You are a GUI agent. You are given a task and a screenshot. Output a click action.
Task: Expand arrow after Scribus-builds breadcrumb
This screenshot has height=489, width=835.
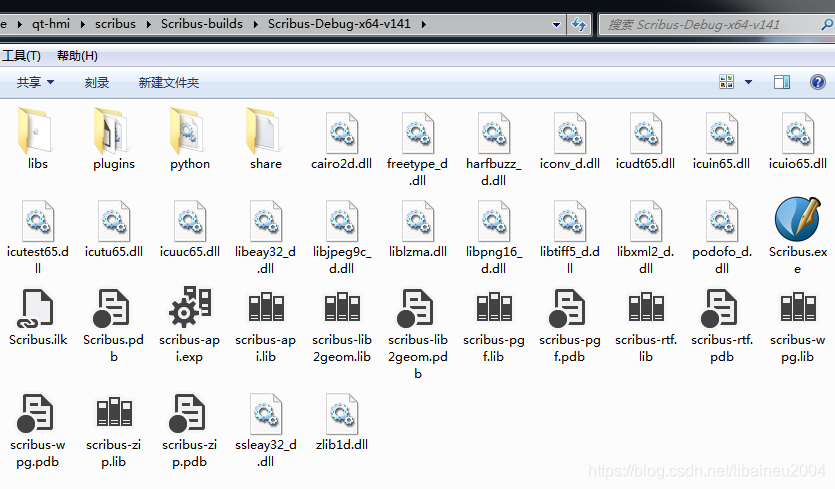[x=256, y=25]
